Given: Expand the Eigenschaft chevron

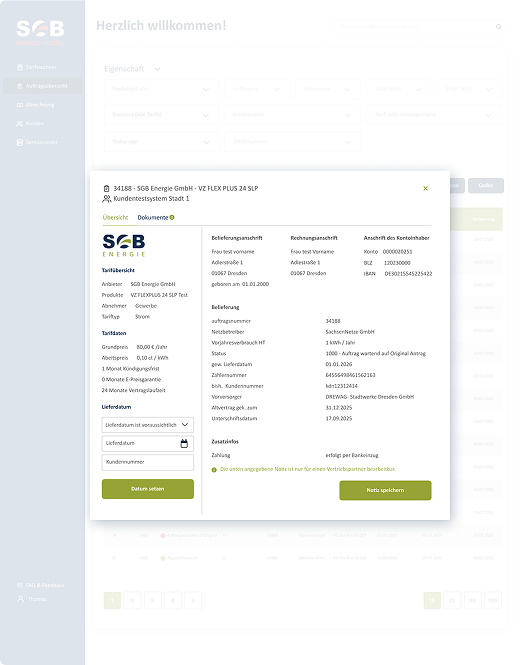Looking at the screenshot, I should [157, 69].
